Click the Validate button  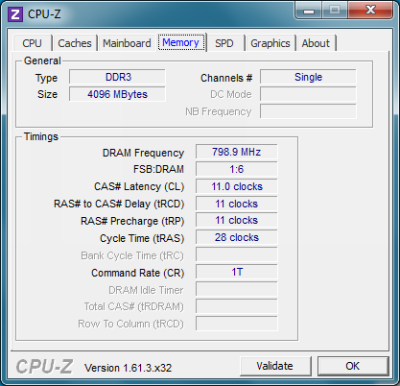(275, 366)
